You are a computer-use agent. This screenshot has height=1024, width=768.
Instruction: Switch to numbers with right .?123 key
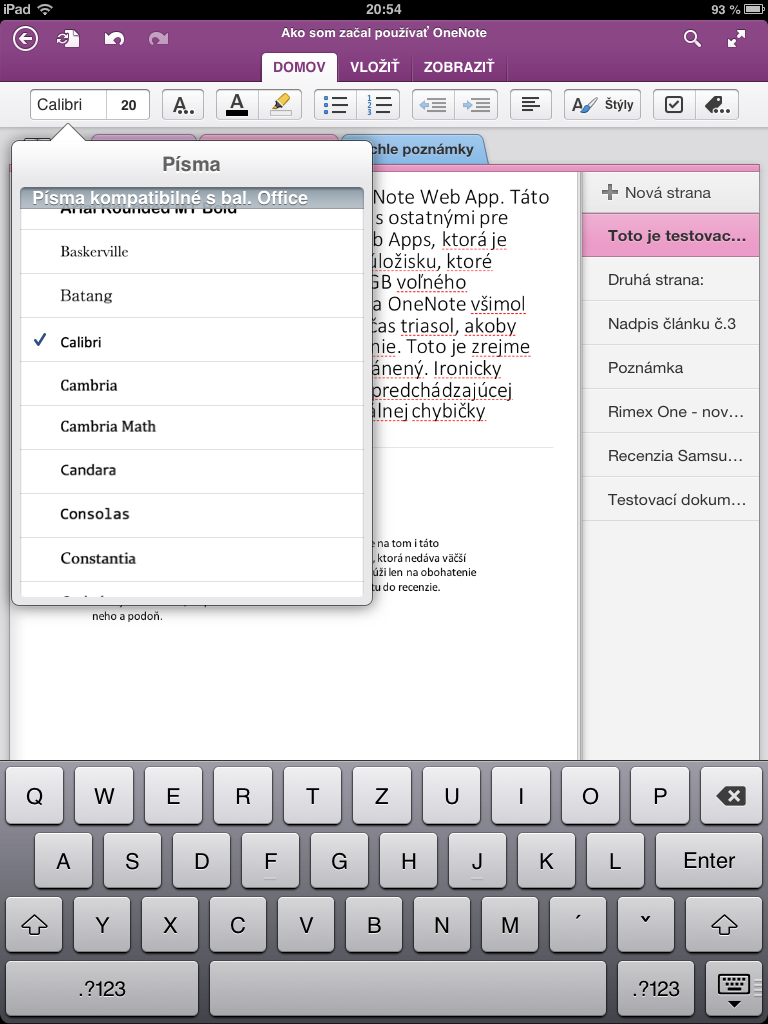[x=656, y=989]
